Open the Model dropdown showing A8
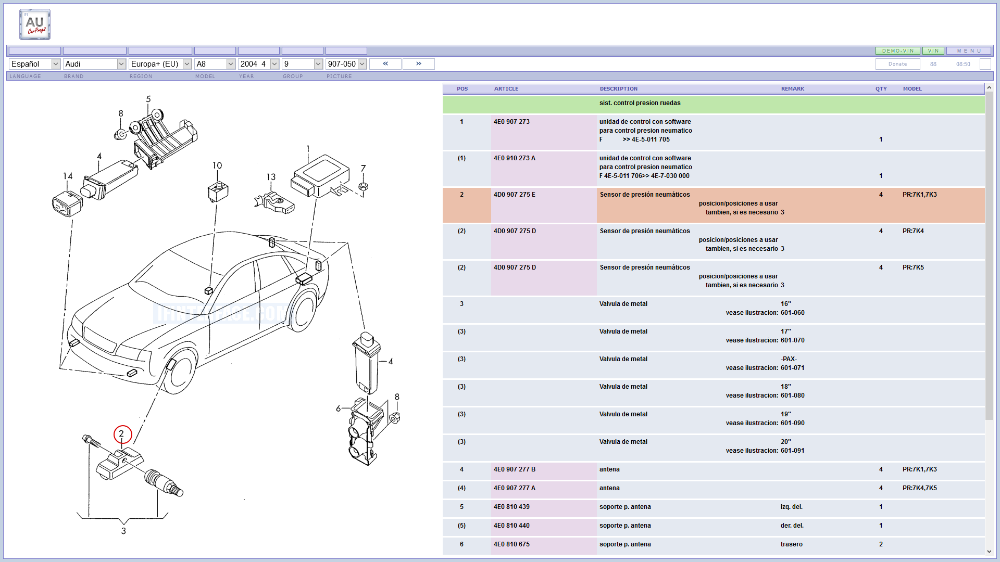The image size is (1000, 562). (x=215, y=64)
